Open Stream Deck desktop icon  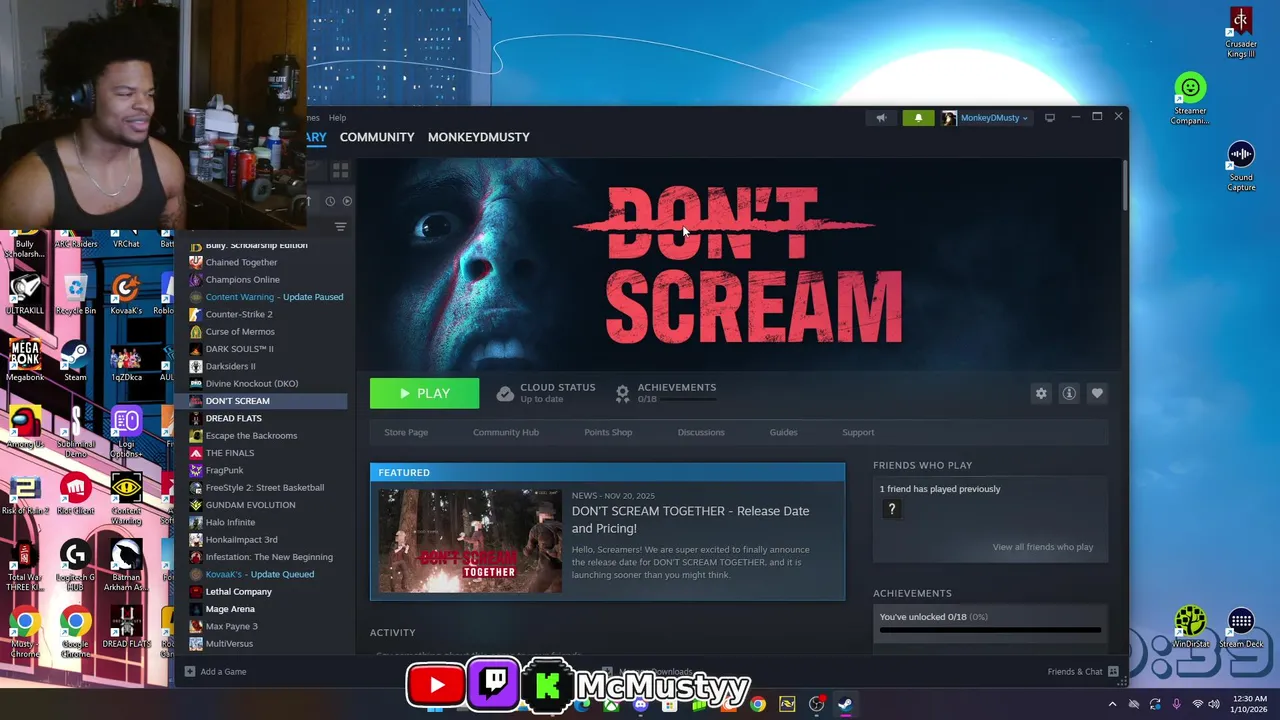tap(1241, 627)
